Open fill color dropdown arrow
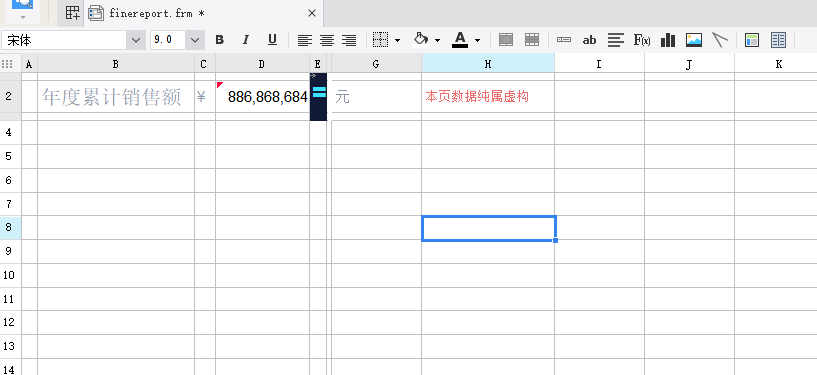817x375 pixels. [x=437, y=40]
